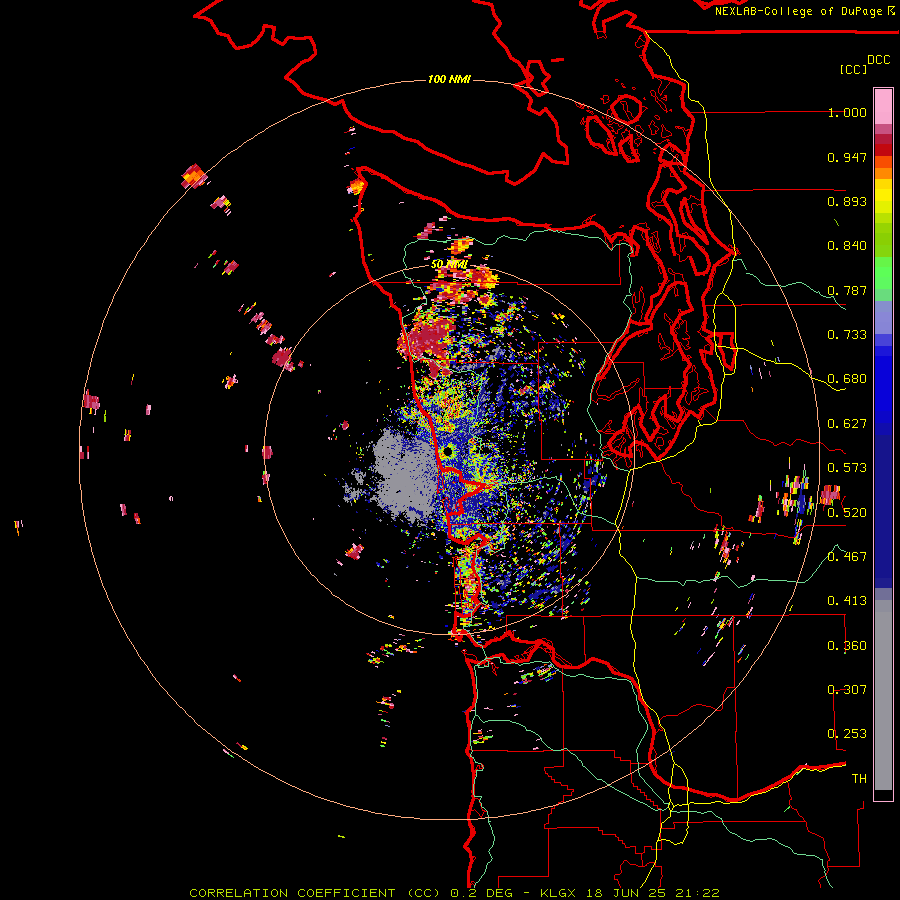Click the 18 JUN 25 date text
This screenshot has width=900, height=900.
624,893
